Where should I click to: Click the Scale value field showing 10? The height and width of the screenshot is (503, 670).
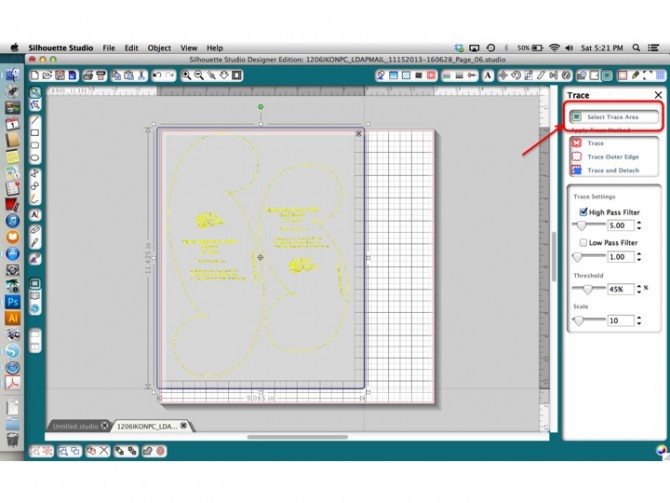[621, 321]
